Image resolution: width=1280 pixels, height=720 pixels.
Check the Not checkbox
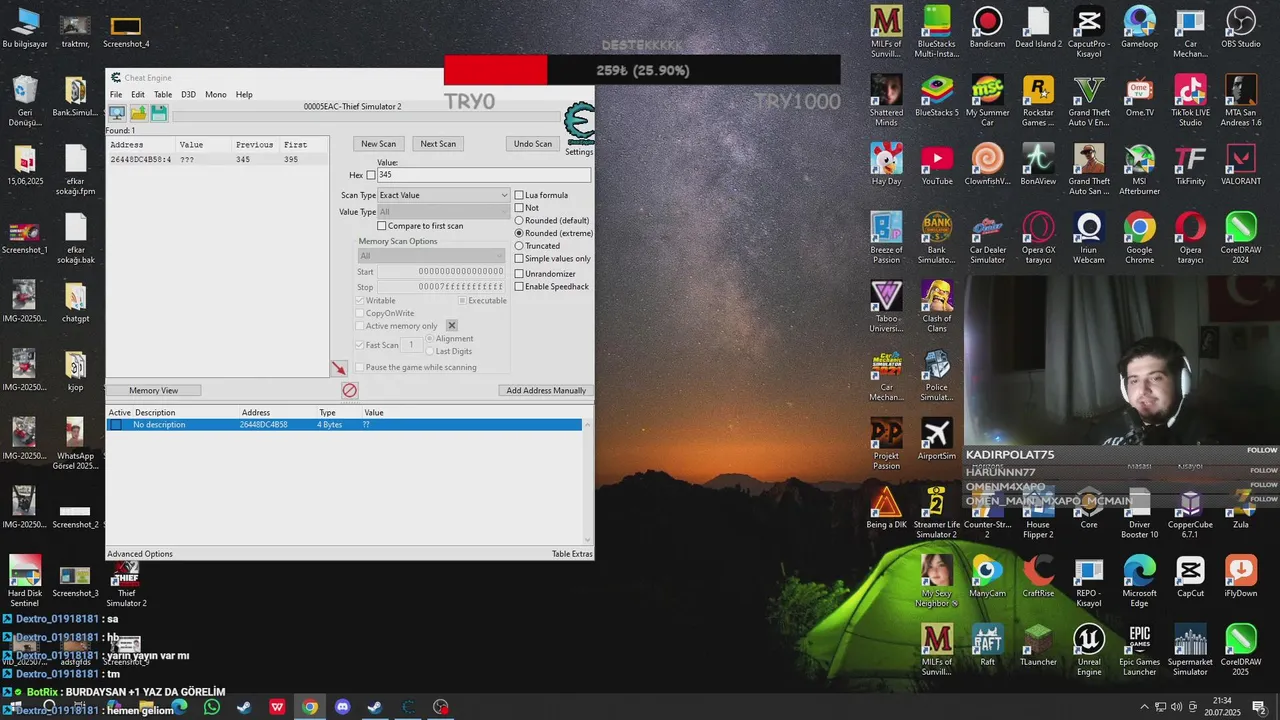click(x=519, y=208)
